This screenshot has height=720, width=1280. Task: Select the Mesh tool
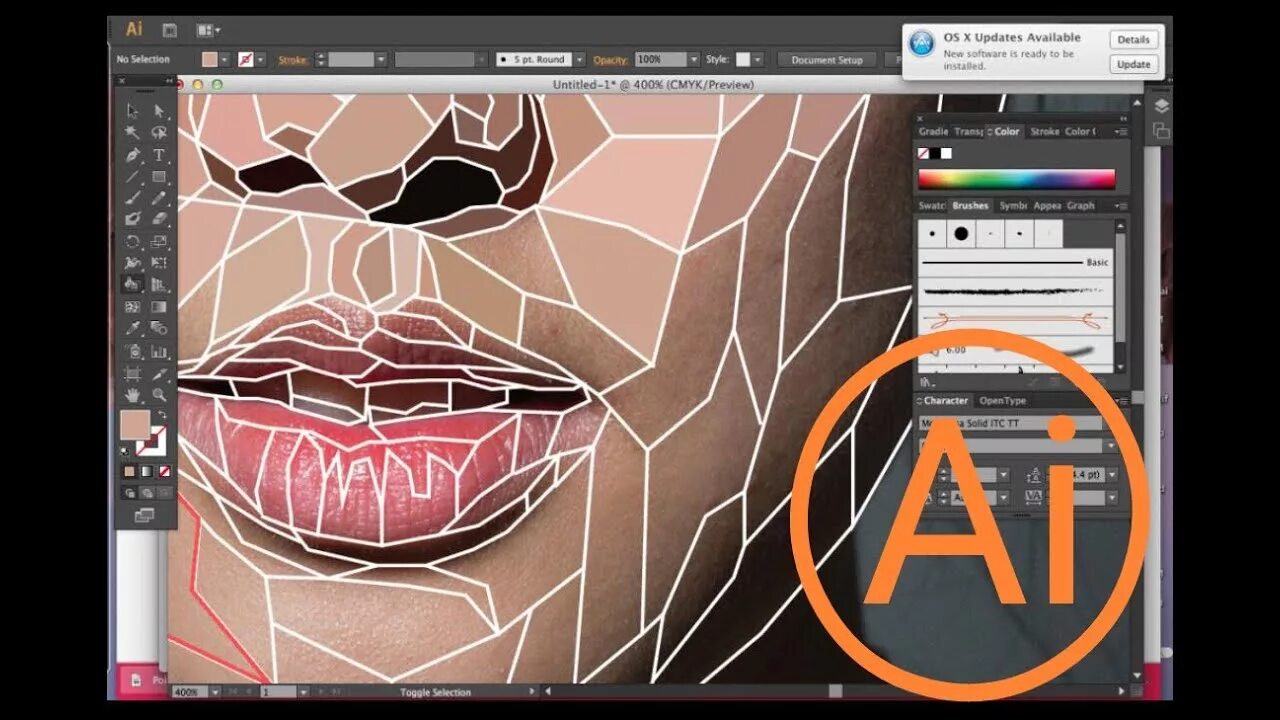pos(133,307)
